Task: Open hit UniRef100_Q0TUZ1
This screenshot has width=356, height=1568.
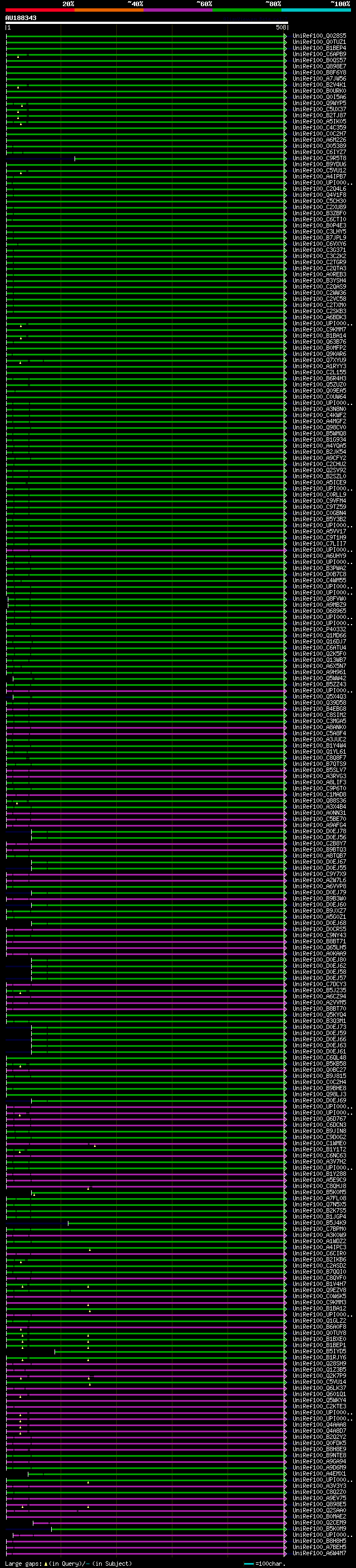Action: click(319, 42)
